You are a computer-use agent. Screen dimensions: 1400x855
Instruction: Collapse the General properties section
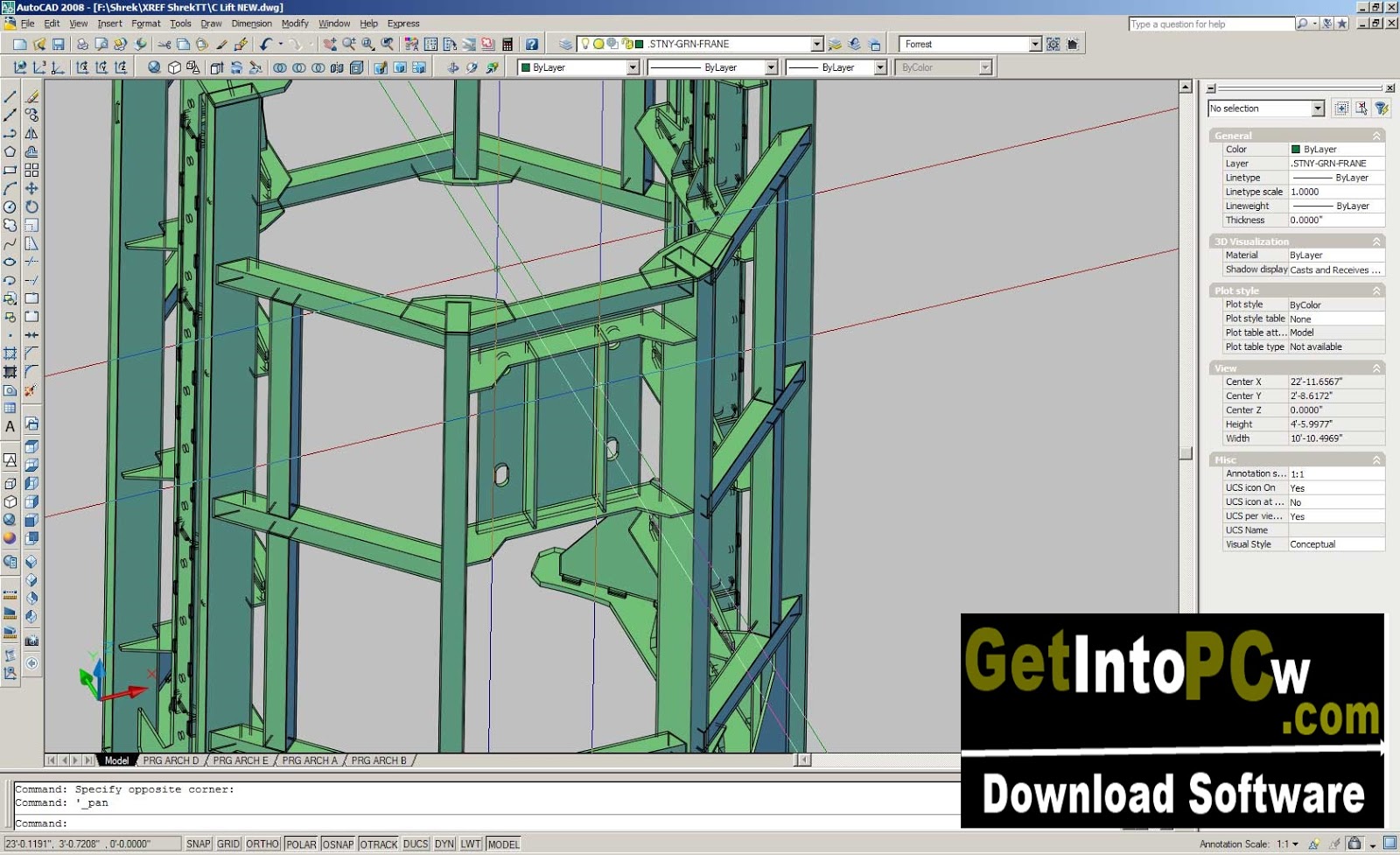pyautogui.click(x=1376, y=136)
